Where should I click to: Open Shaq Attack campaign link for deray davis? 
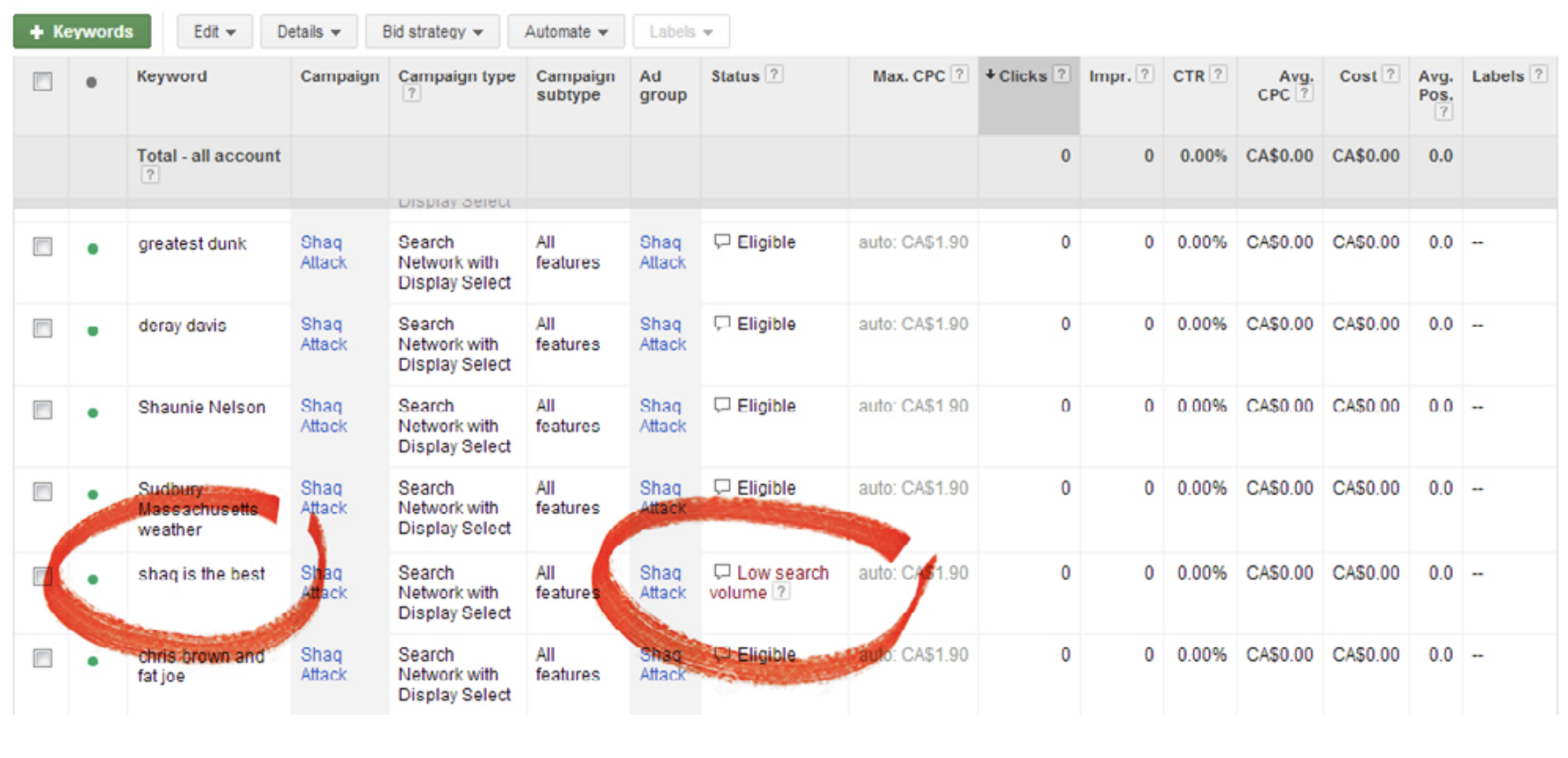coord(323,334)
